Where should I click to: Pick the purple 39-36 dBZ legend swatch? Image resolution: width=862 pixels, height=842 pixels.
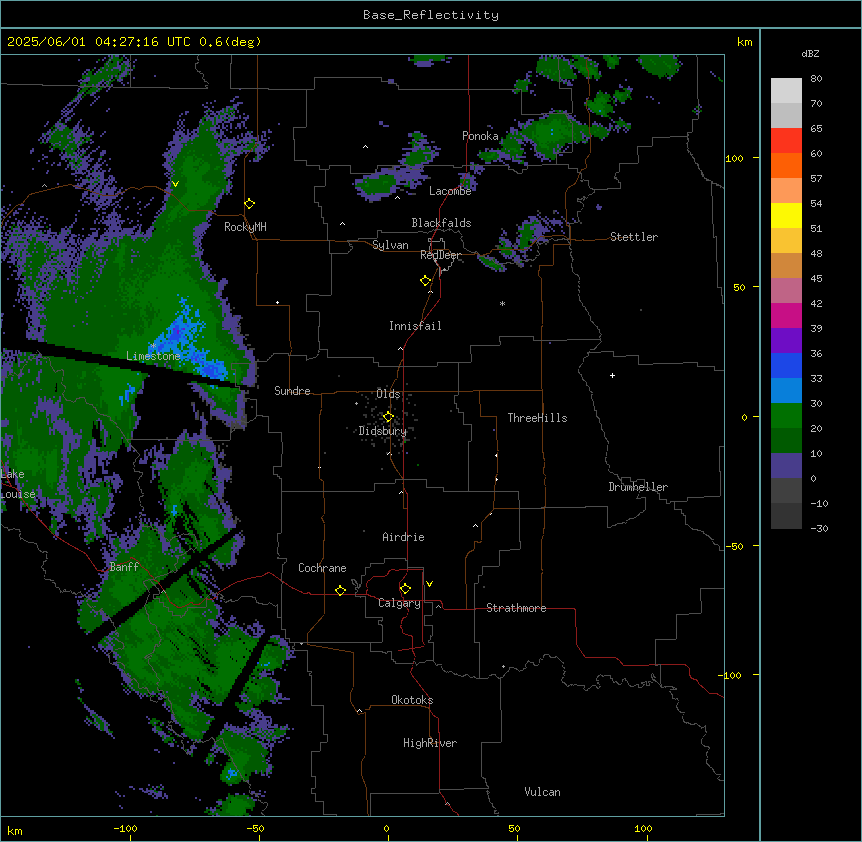786,341
